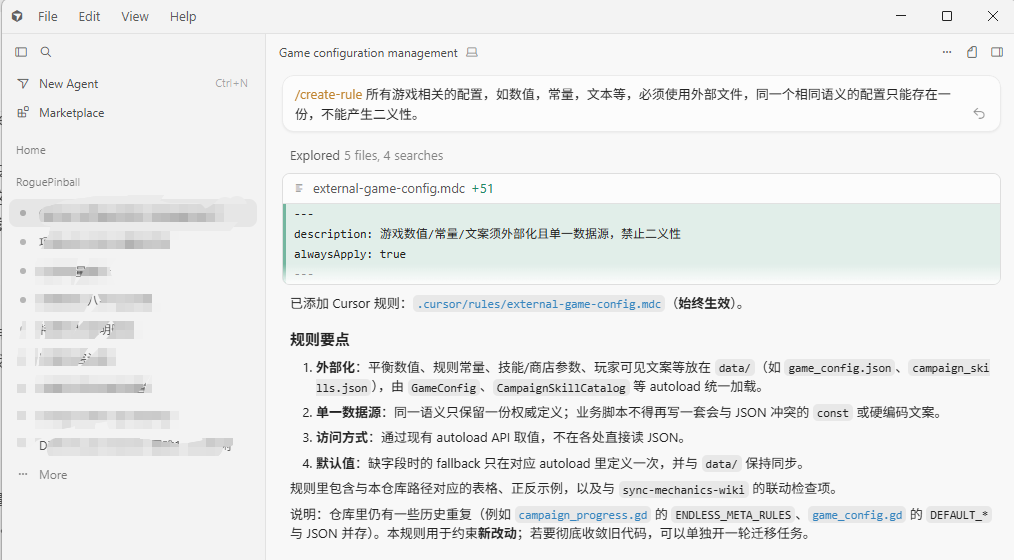
Task: Click the chat title Game configuration management
Action: click(368, 53)
